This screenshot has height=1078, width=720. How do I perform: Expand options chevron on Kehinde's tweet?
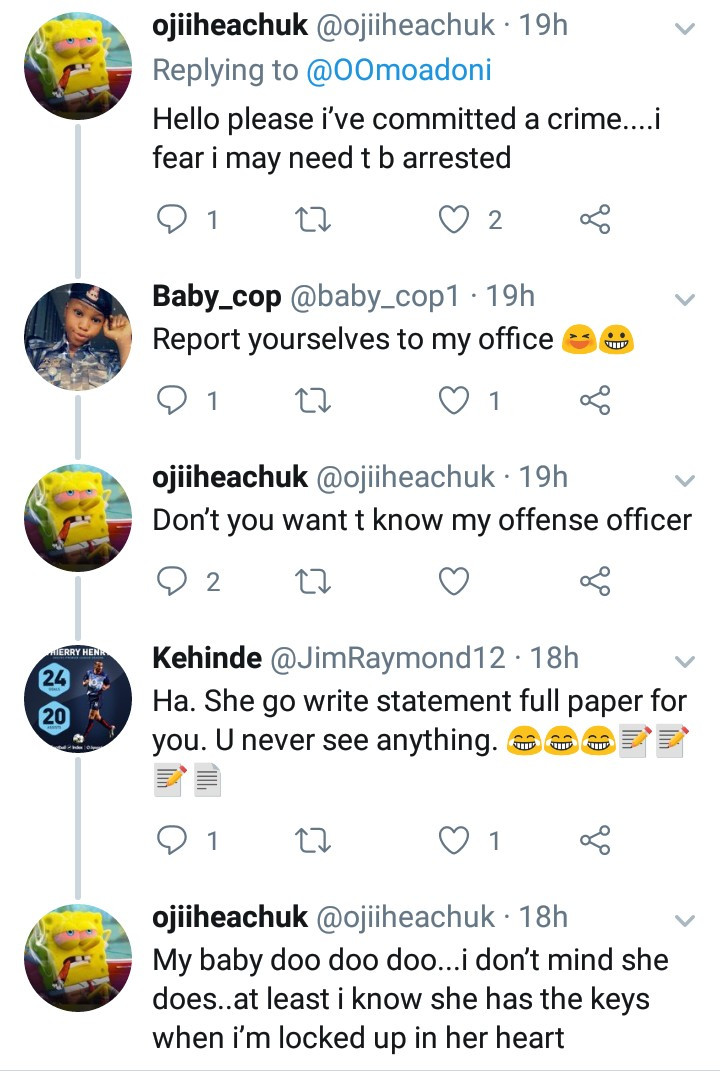[685, 661]
